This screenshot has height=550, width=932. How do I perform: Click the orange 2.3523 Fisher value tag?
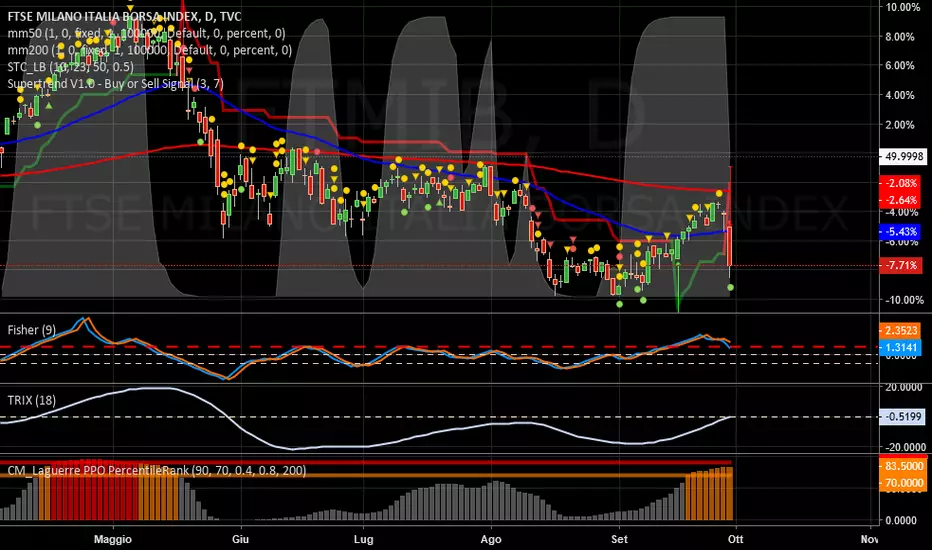point(900,331)
